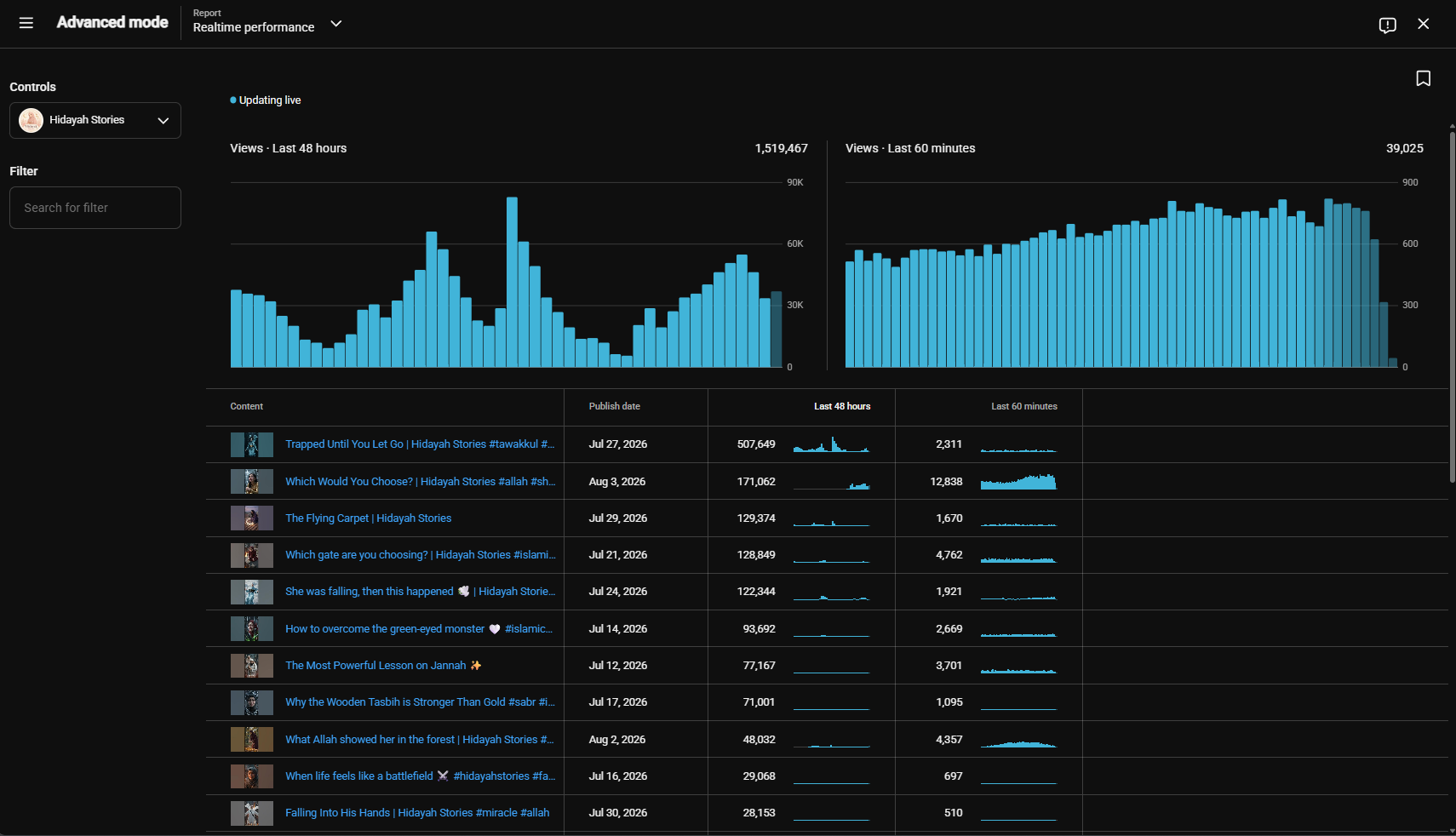Open 'Falling Into His Hands' video link
The width and height of the screenshot is (1456, 836).
[417, 813]
